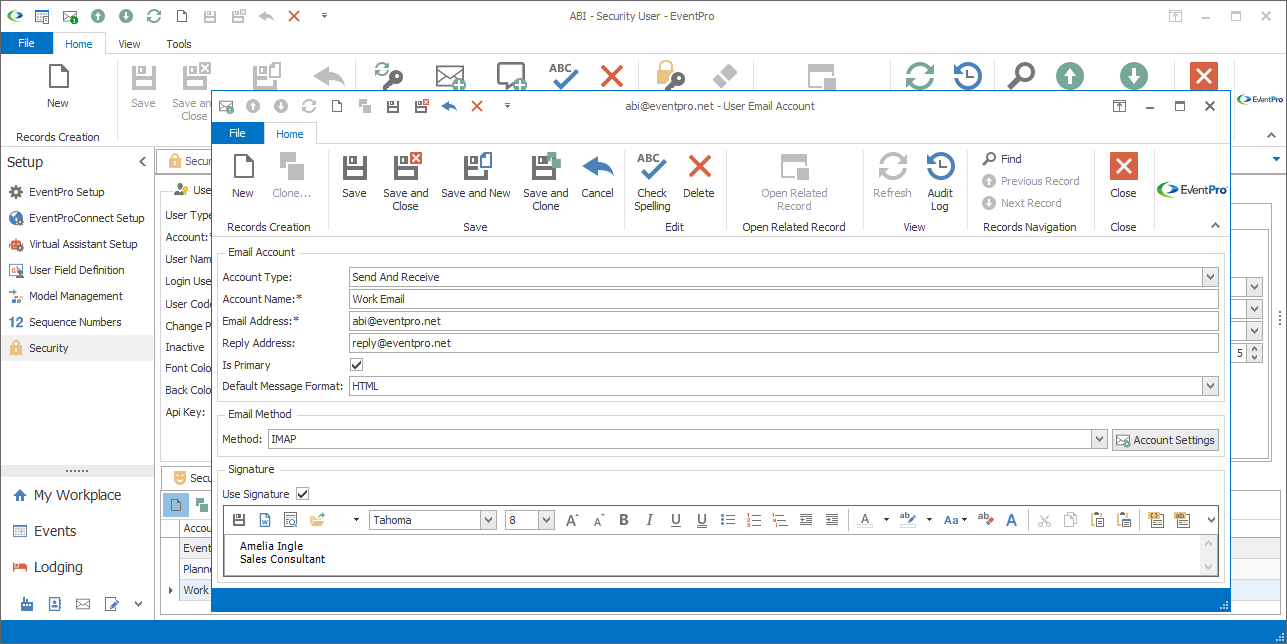The width and height of the screenshot is (1287, 644).
Task: Click the increase indent icon in the signature toolbar
Action: [832, 520]
